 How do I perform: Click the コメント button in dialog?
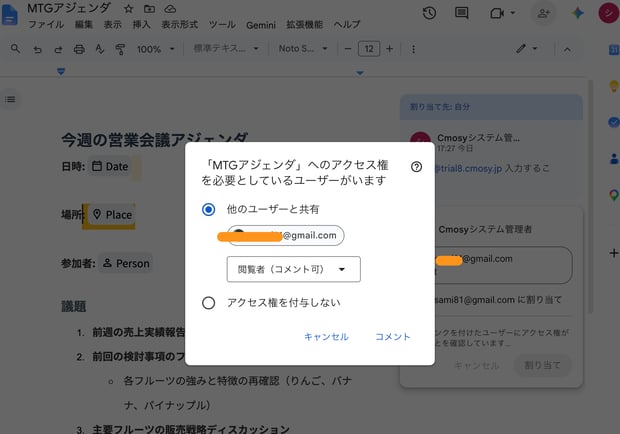coord(393,337)
